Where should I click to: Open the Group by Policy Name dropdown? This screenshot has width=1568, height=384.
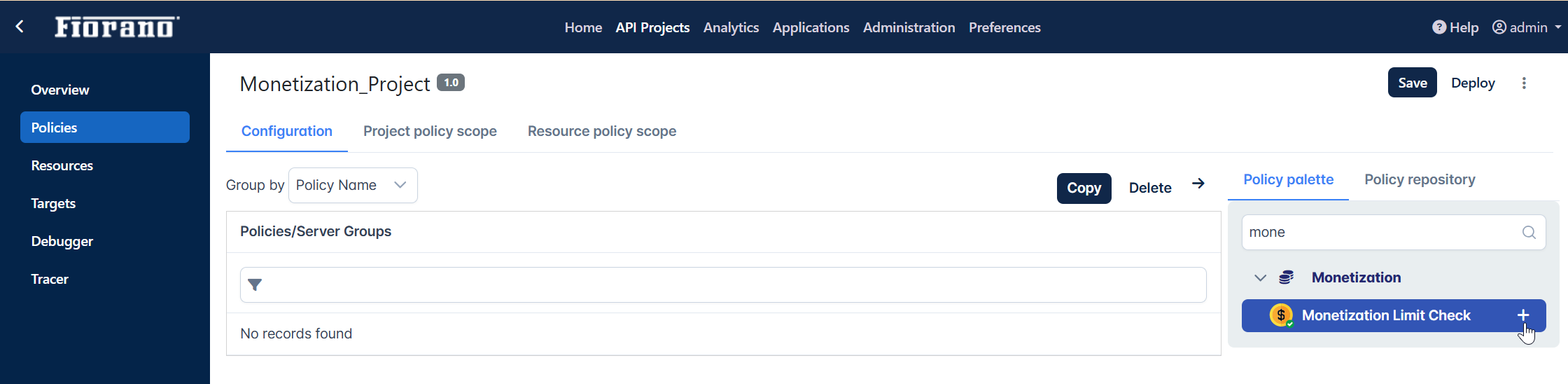(x=353, y=185)
